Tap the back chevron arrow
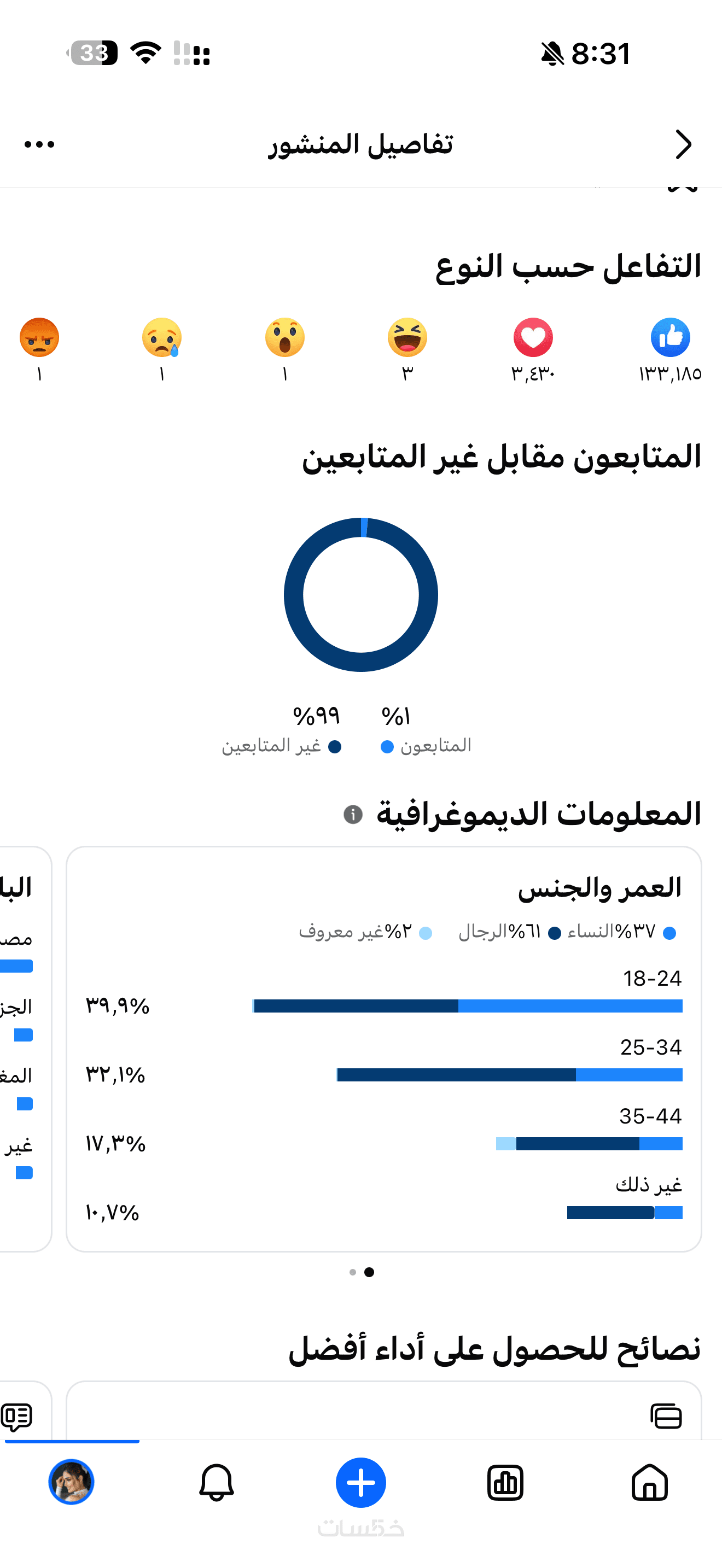Image resolution: width=722 pixels, height=1568 pixels. pos(684,144)
